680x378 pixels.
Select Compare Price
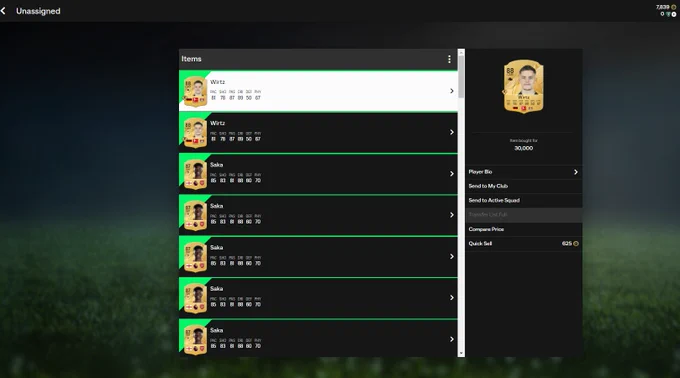coord(523,229)
